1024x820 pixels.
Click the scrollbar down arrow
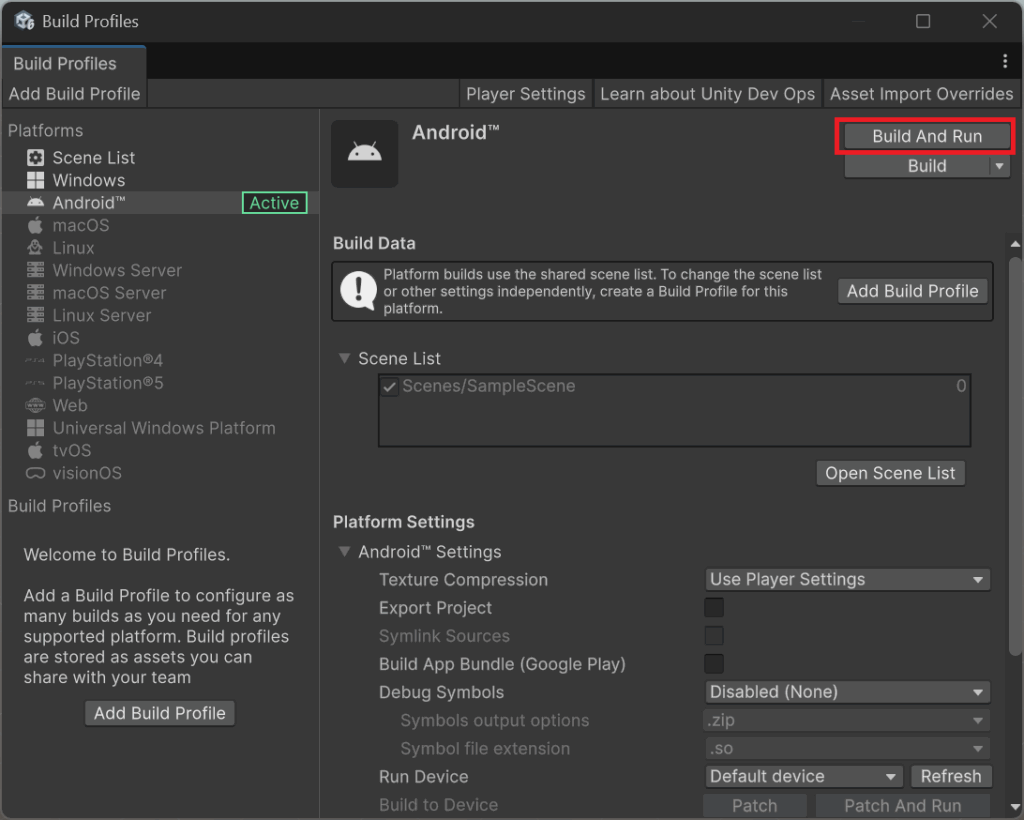tap(1015, 808)
